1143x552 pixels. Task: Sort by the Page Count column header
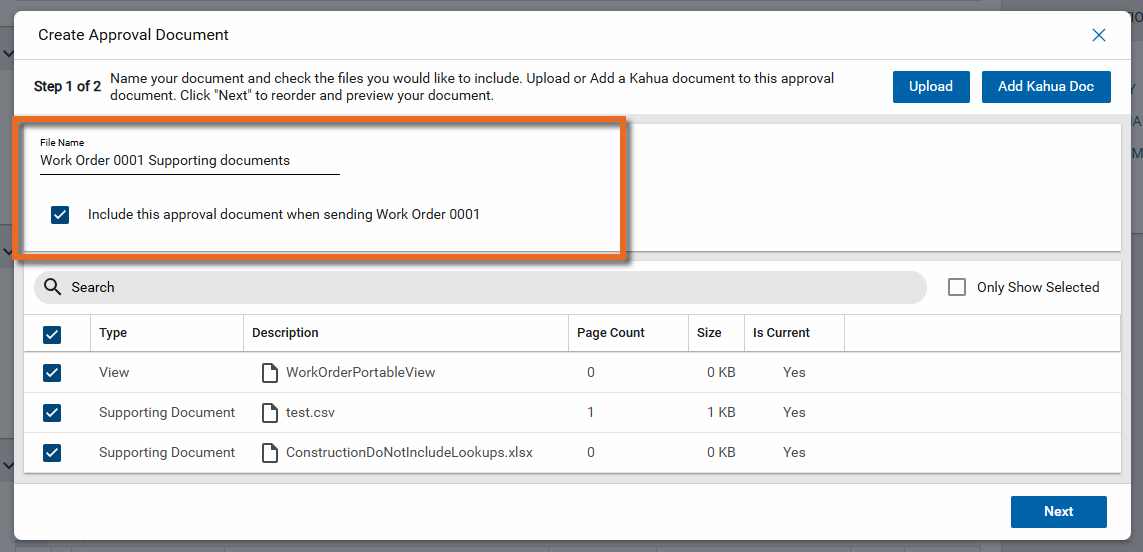click(611, 333)
